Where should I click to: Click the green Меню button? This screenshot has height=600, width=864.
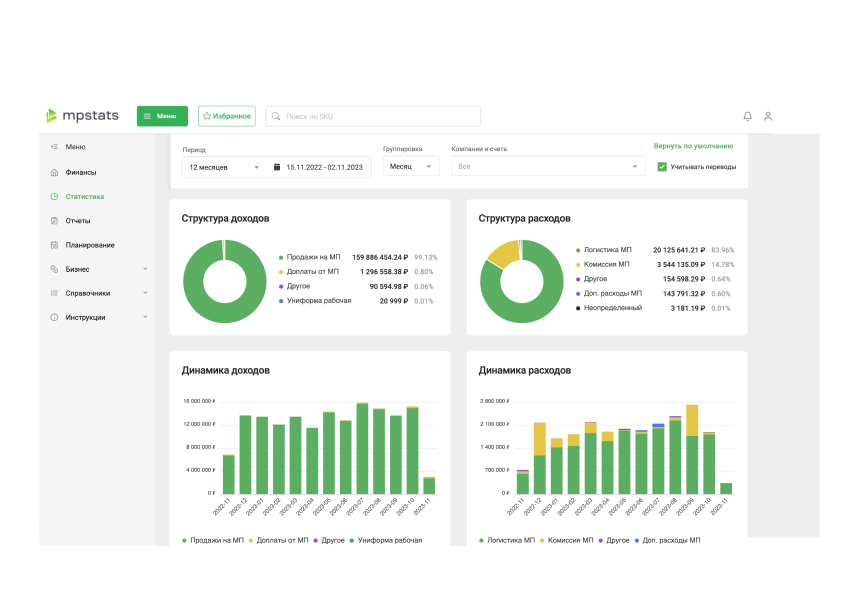point(162,116)
